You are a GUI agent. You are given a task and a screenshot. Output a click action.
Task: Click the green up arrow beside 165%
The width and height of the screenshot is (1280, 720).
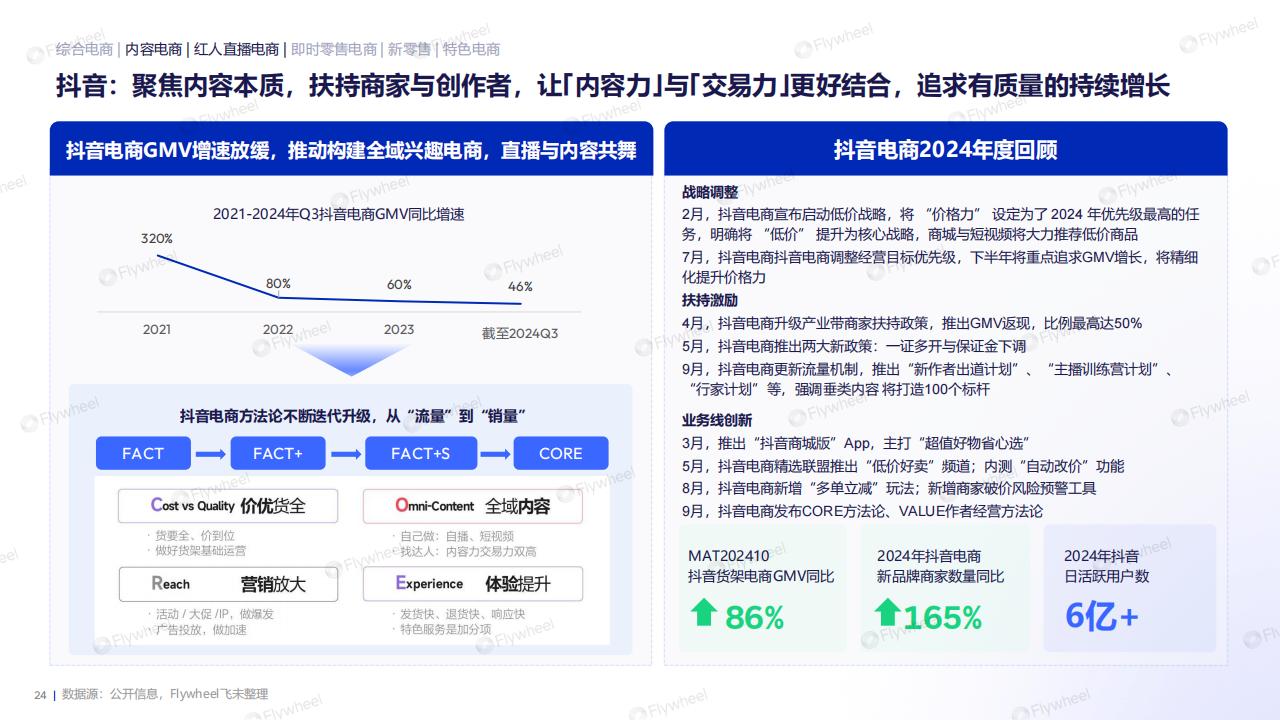[888, 613]
